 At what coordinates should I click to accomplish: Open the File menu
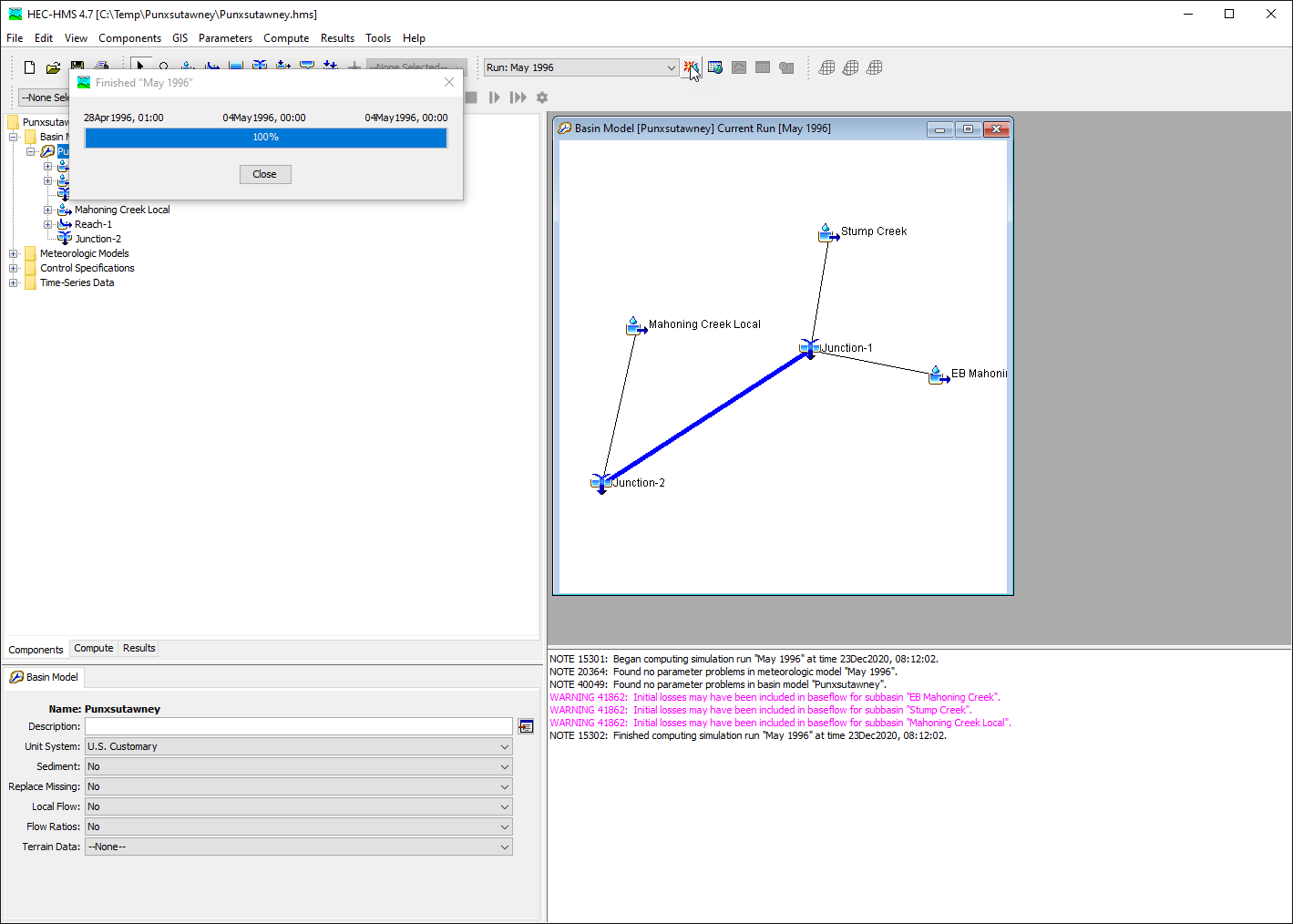15,38
